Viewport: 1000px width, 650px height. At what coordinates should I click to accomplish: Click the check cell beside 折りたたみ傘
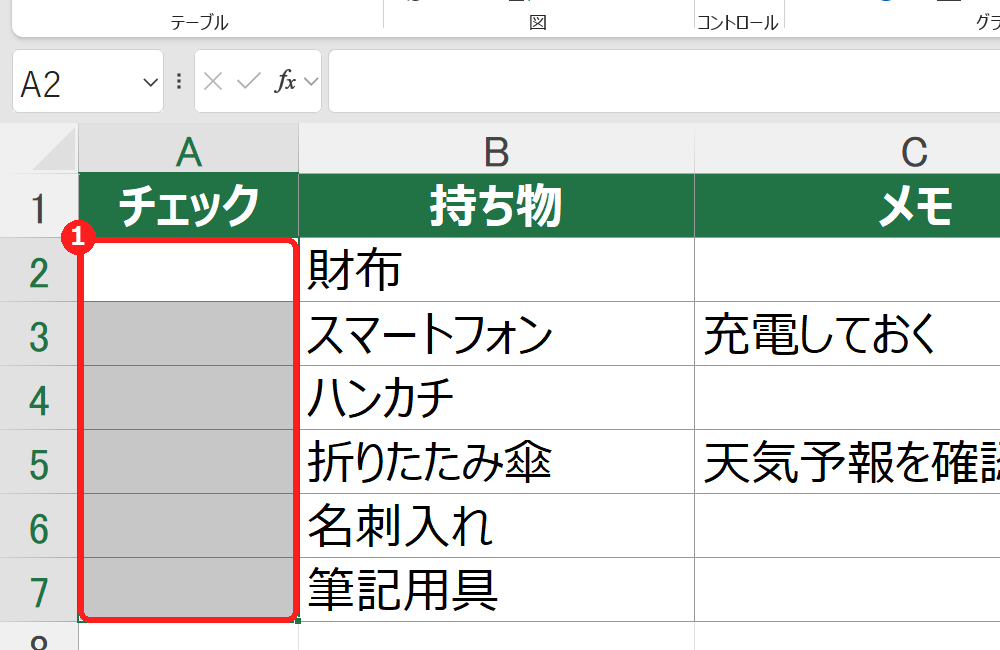[x=189, y=462]
